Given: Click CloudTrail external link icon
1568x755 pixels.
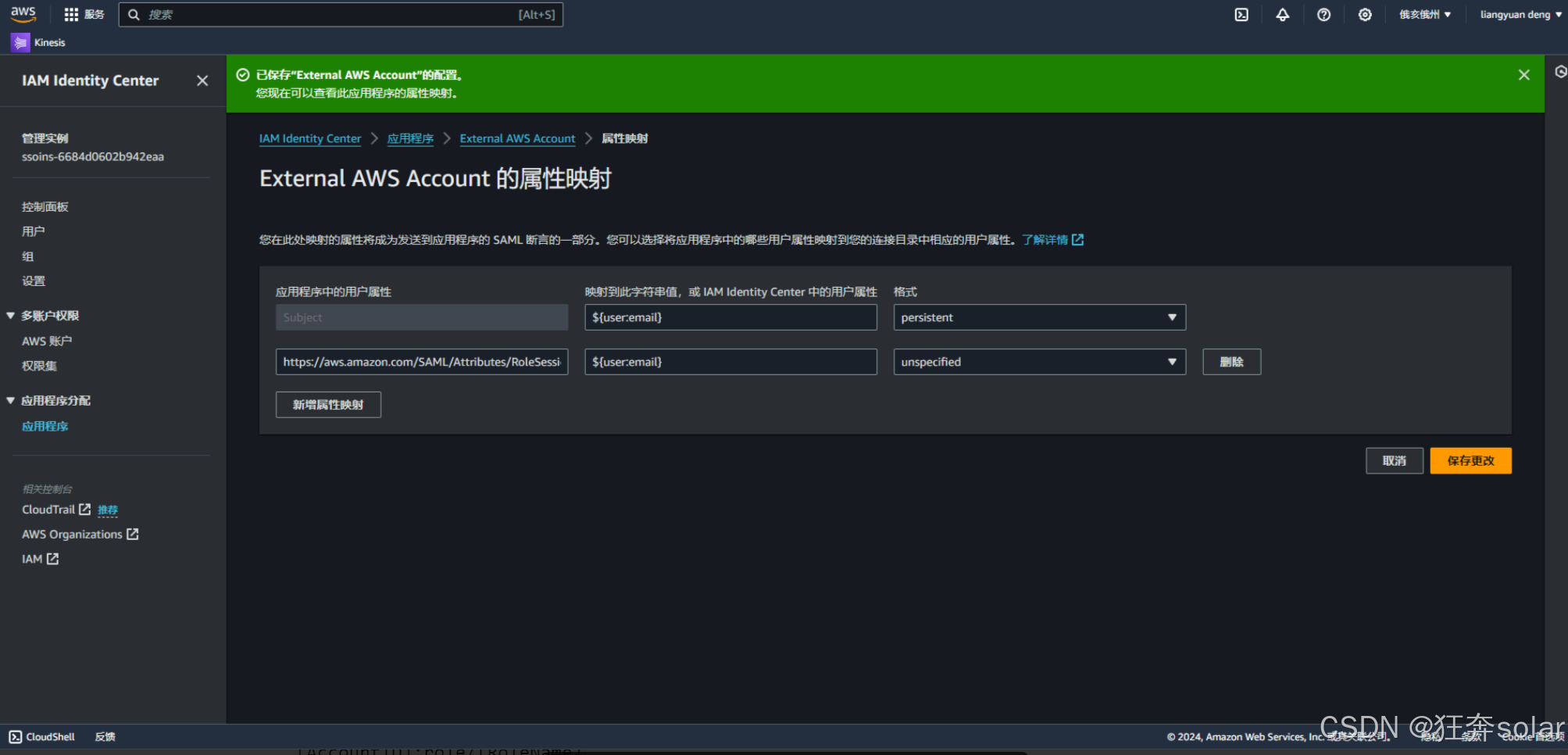Looking at the screenshot, I should pos(84,510).
